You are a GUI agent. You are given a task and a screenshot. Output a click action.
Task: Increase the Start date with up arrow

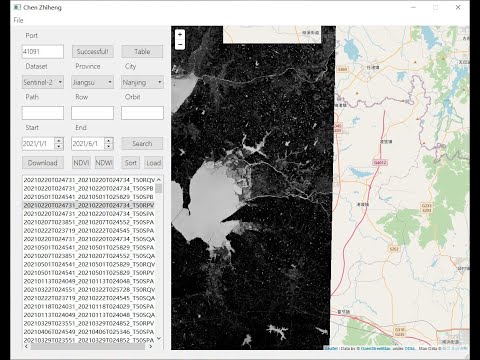point(59,140)
